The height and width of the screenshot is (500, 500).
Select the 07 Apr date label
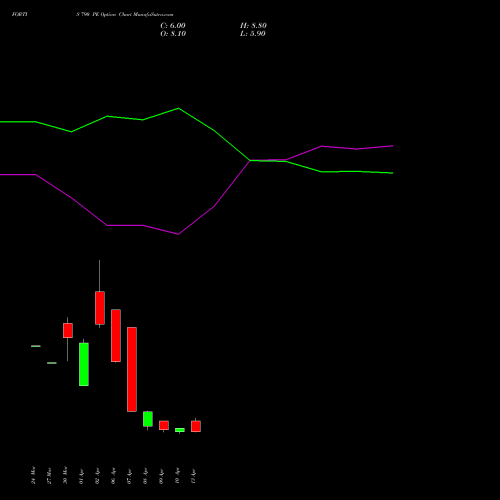click(x=129, y=476)
